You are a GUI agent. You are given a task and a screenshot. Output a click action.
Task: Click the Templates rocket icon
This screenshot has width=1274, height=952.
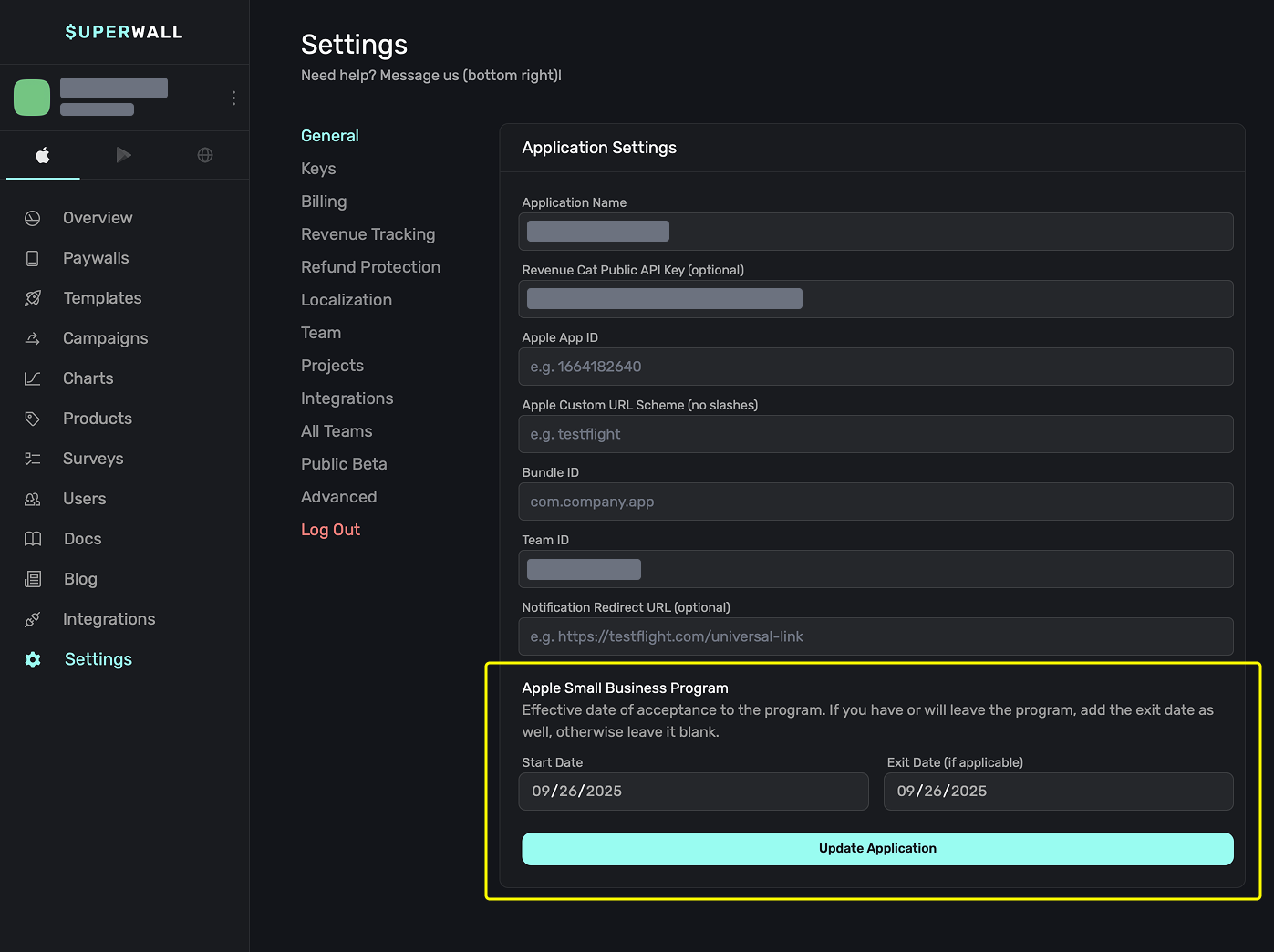click(33, 298)
